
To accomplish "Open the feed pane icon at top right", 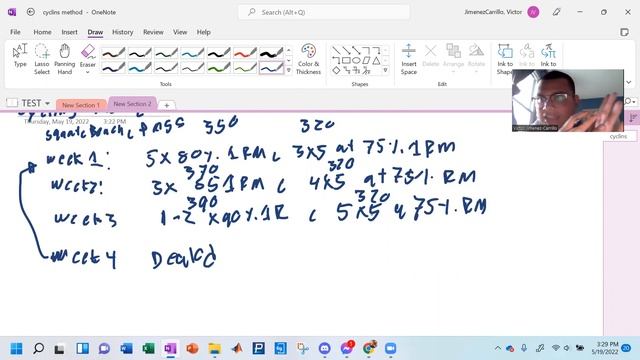I will (624, 32).
